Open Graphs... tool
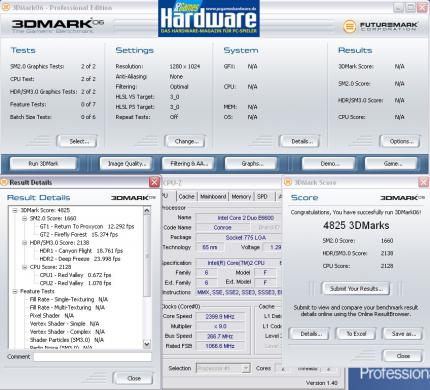430x390 pixels. click(x=251, y=164)
